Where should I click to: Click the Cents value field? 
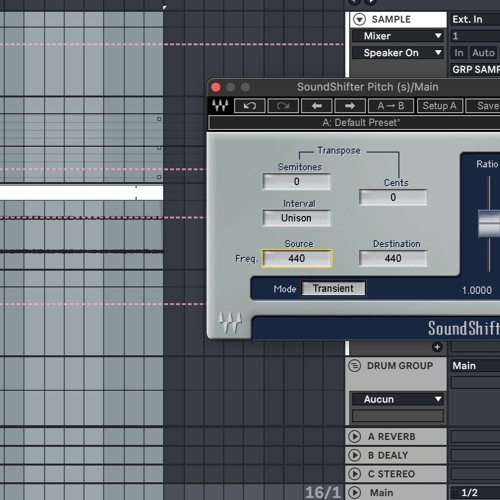click(393, 197)
